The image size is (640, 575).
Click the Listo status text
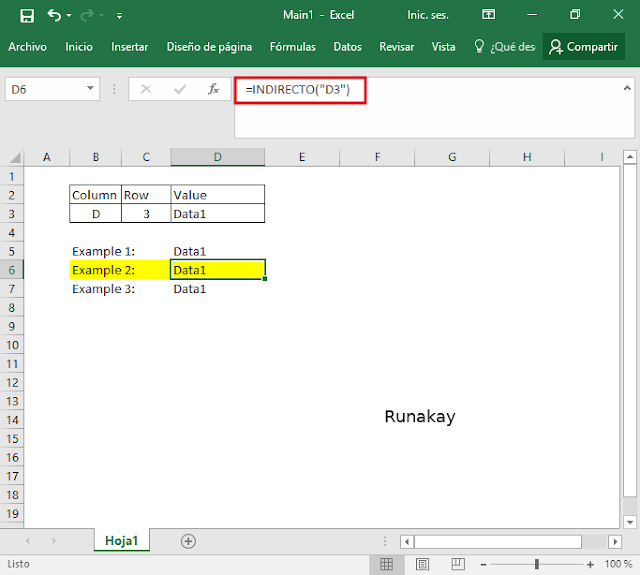pos(18,564)
